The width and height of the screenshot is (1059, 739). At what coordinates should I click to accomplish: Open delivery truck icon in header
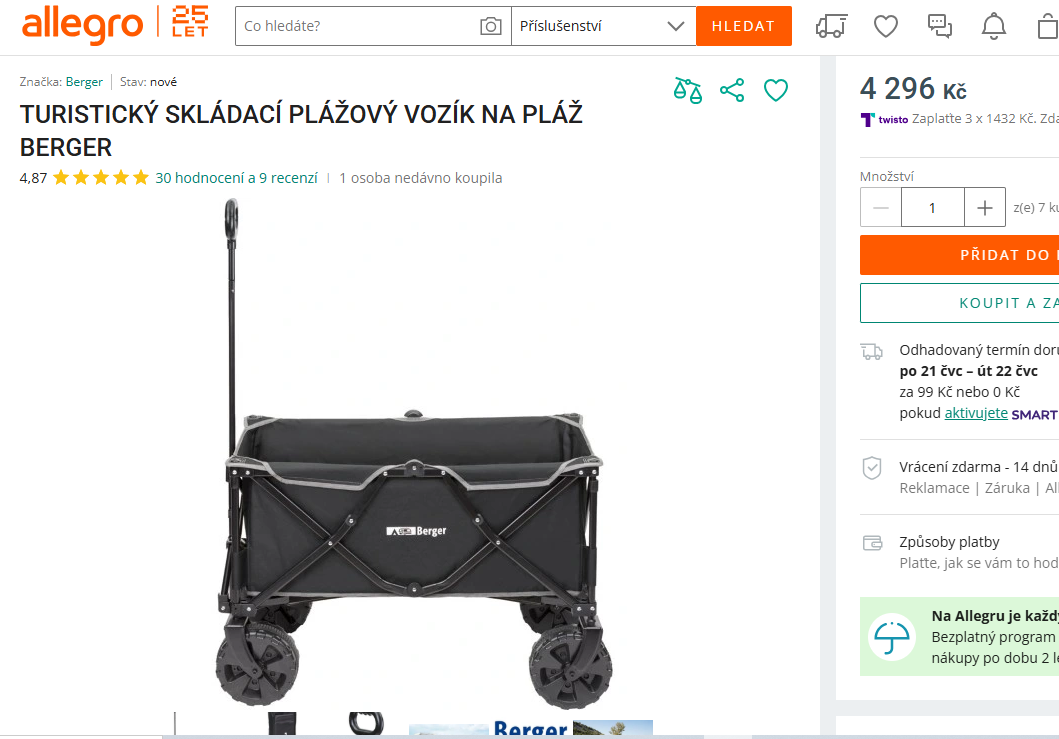(831, 26)
